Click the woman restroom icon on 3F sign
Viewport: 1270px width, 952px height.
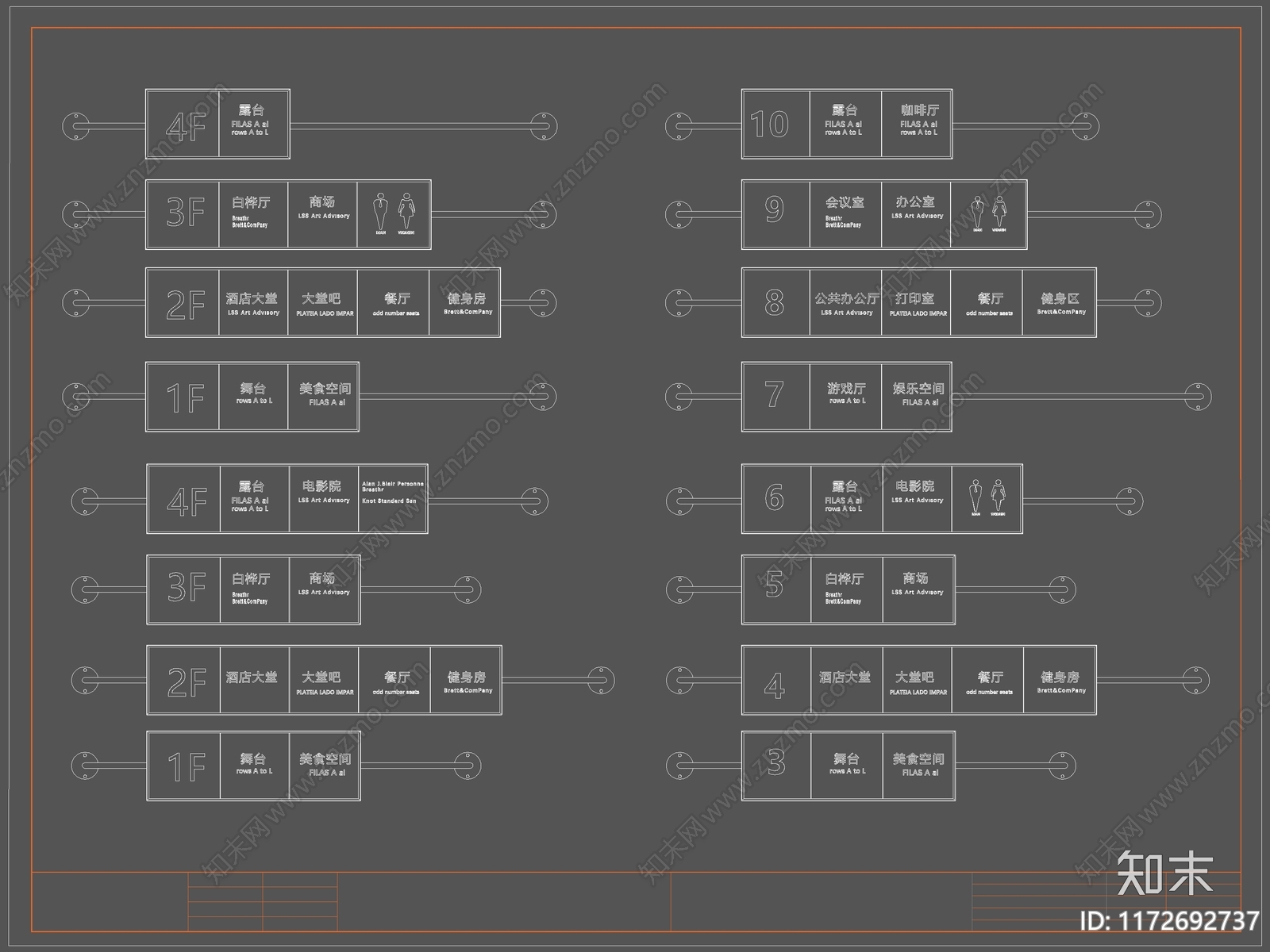coord(406,210)
